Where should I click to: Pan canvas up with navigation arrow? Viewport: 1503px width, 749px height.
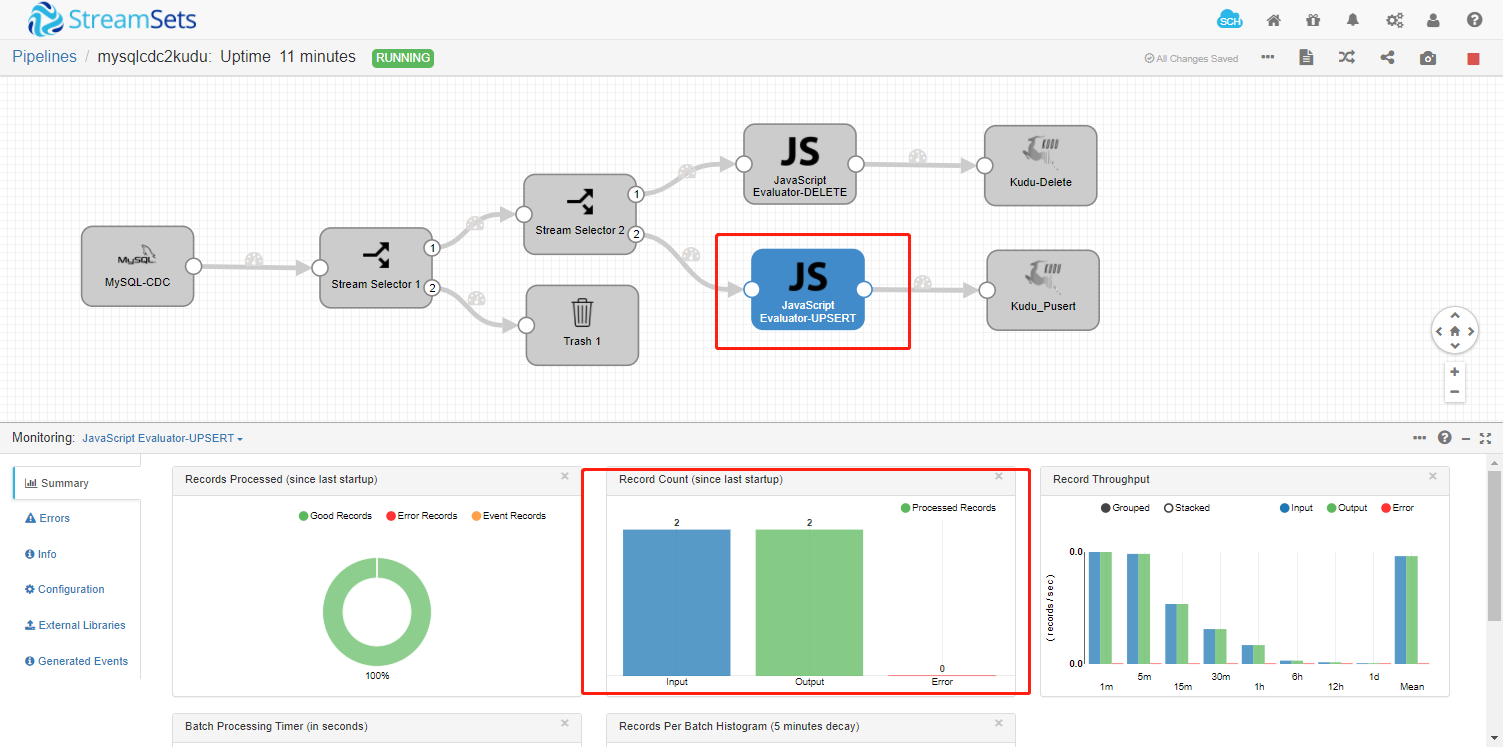point(1455,316)
